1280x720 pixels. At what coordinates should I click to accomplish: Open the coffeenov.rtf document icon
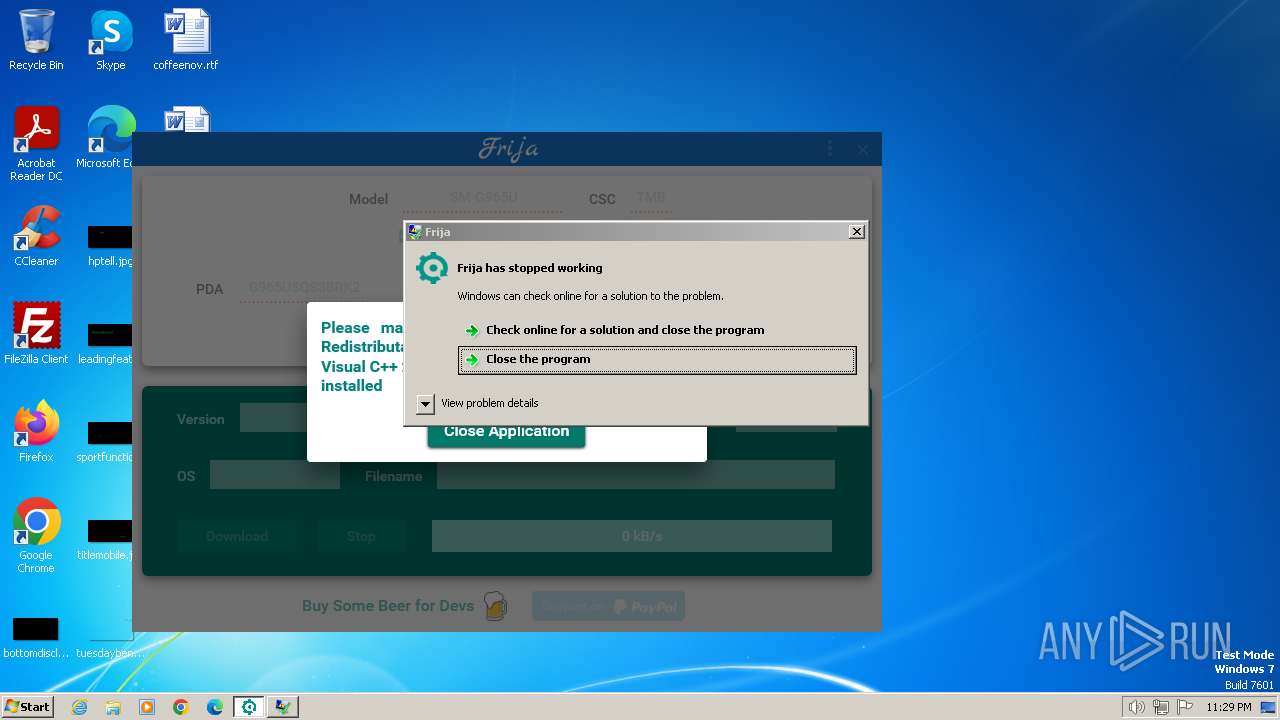[x=186, y=40]
